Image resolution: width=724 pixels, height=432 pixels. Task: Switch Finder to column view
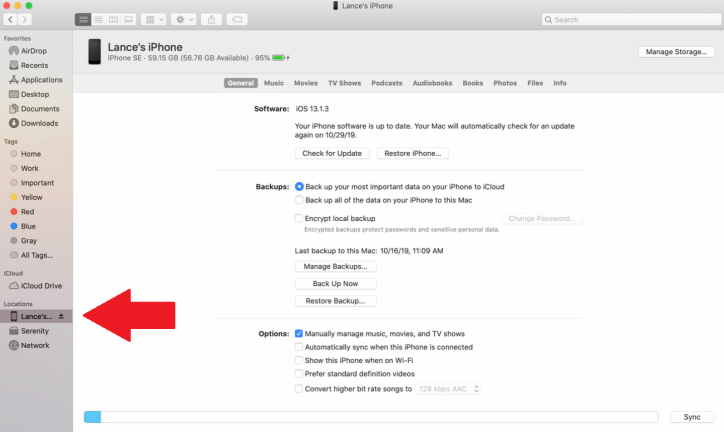point(114,19)
